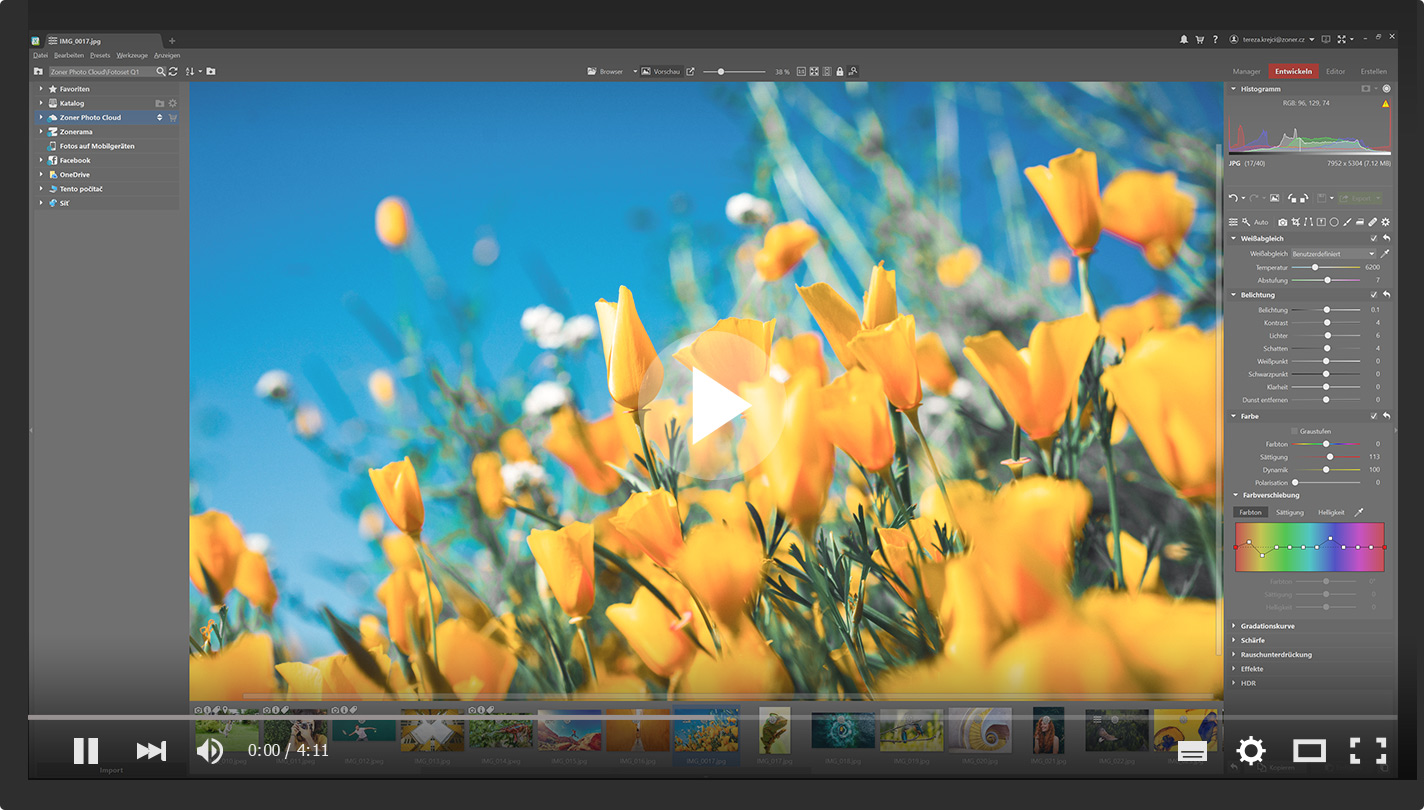The width and height of the screenshot is (1424, 810).
Task: Open the Datei menu
Action: click(41, 55)
